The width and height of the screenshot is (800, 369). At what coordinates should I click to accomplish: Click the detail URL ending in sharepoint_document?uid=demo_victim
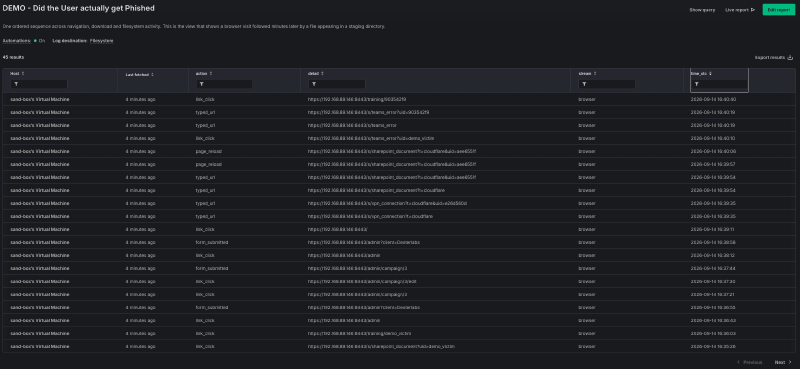click(x=381, y=347)
